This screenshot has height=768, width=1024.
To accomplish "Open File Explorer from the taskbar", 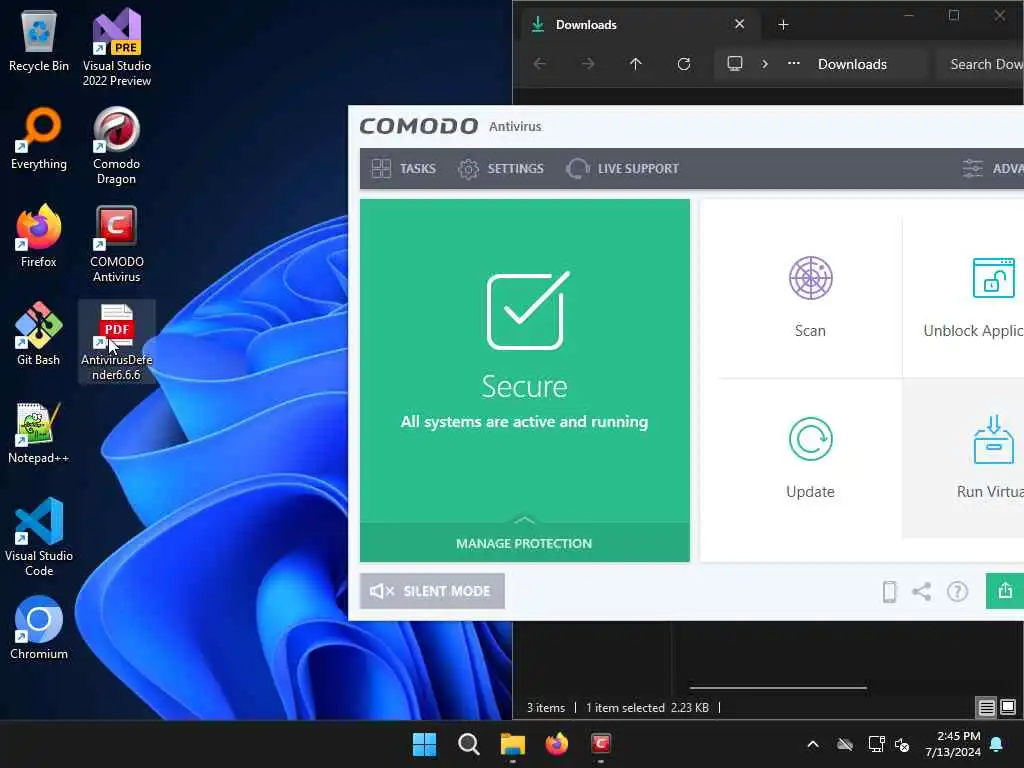I will coord(513,744).
